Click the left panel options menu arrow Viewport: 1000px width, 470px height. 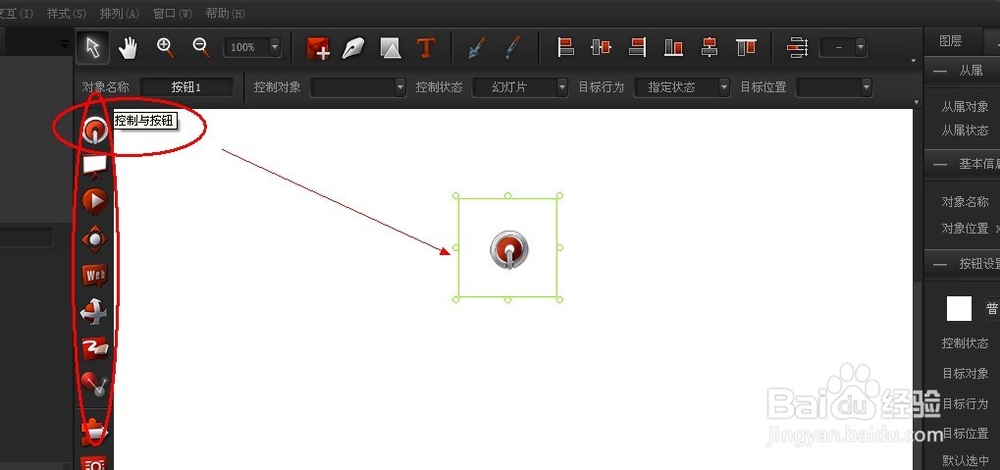tap(64, 44)
